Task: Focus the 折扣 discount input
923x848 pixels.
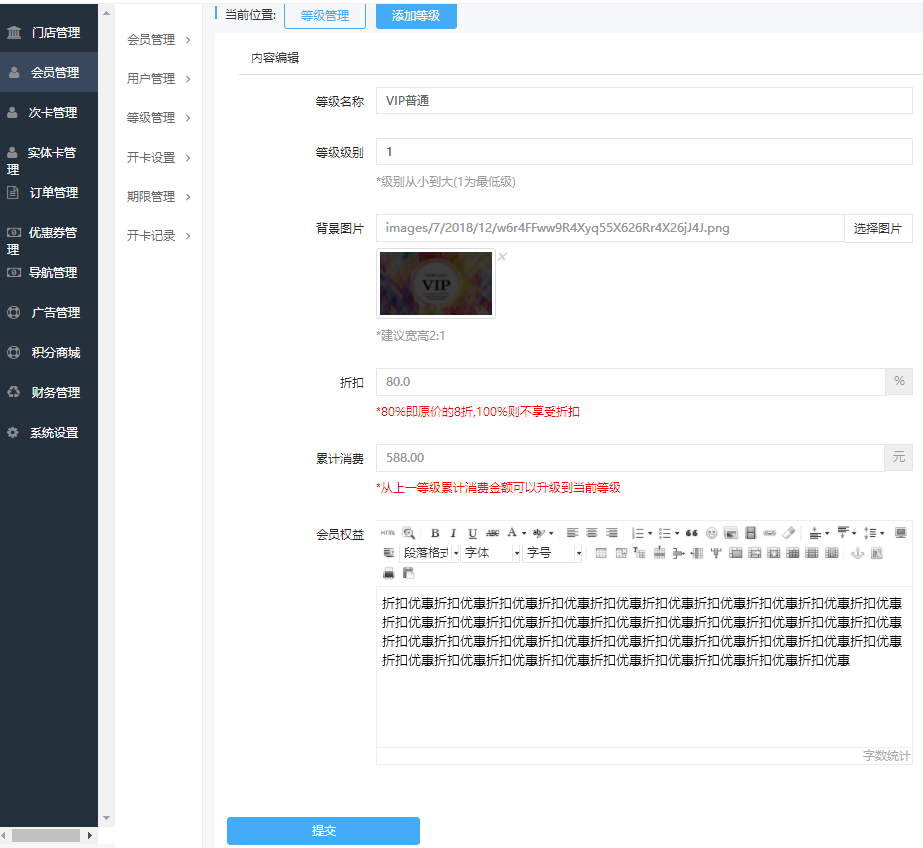Action: 630,382
